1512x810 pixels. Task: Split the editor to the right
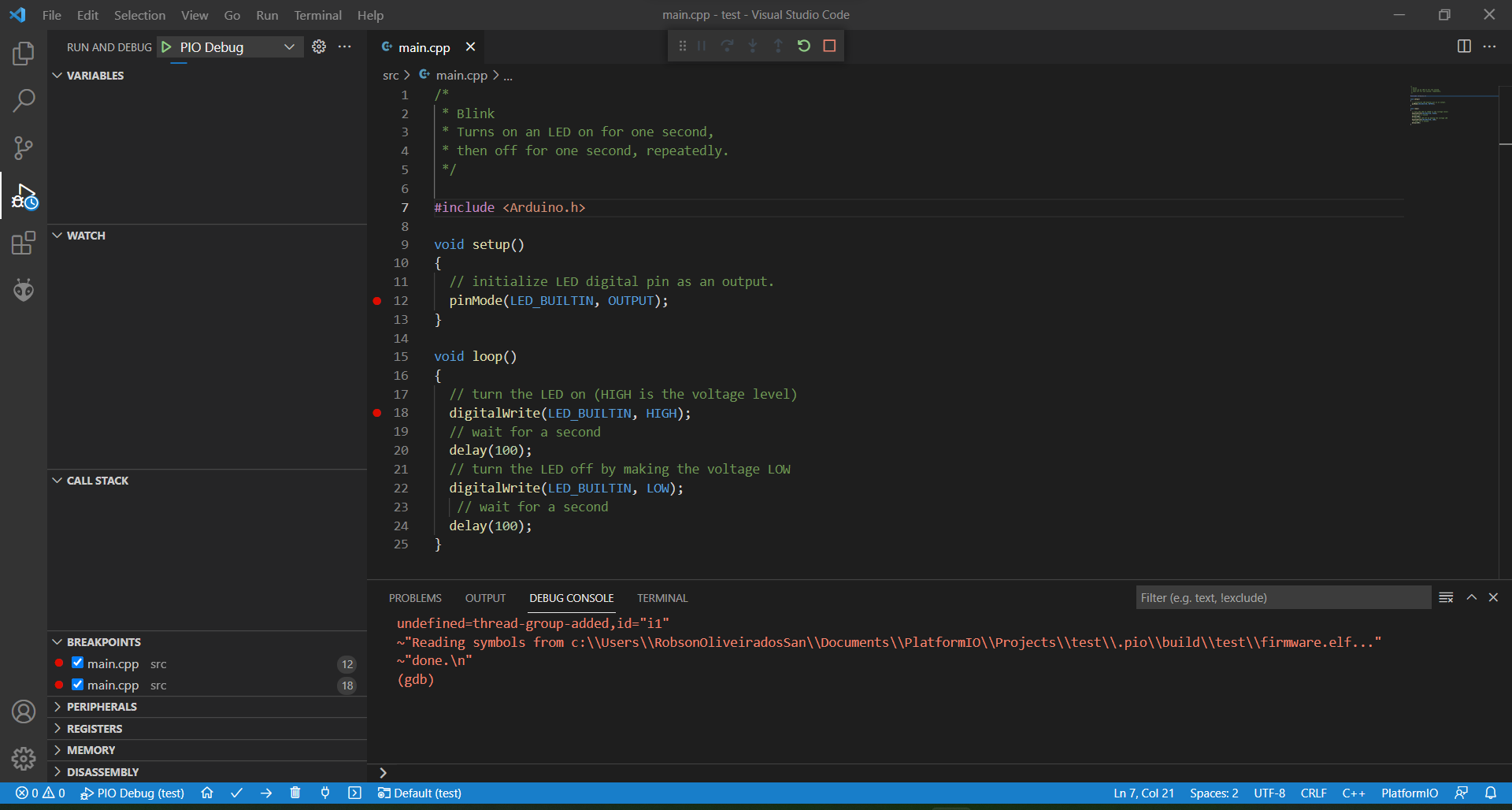point(1464,46)
